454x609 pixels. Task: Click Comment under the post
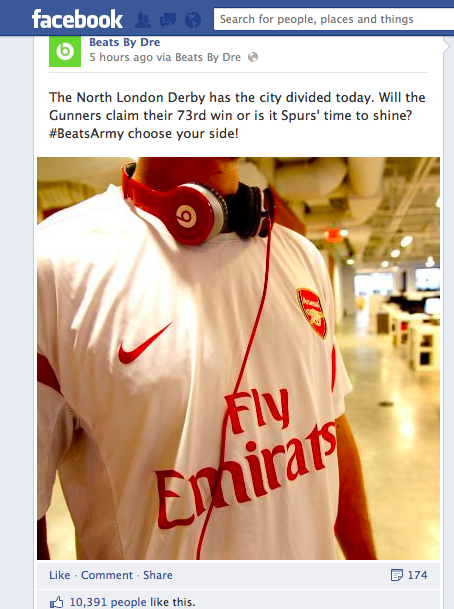click(x=107, y=575)
